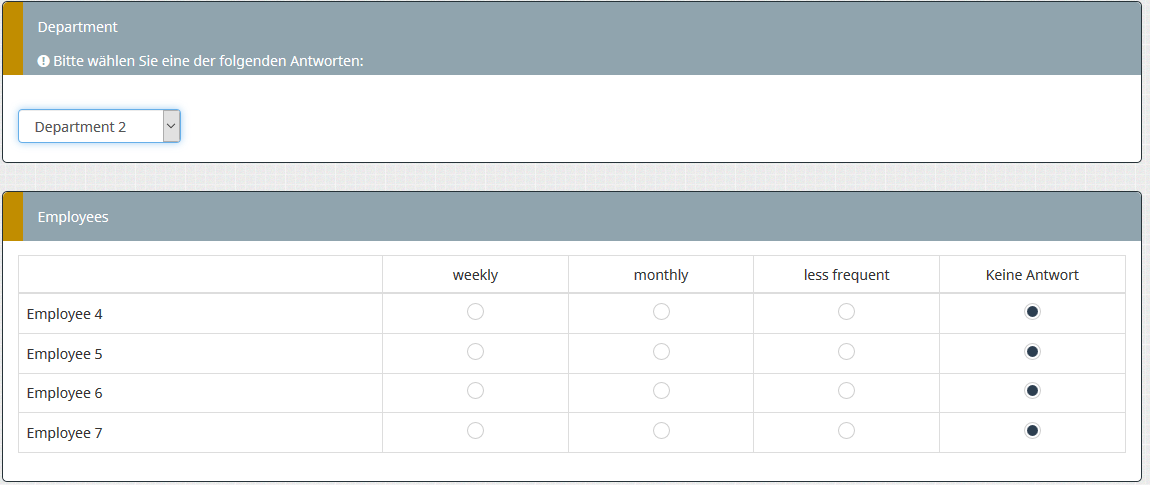
Task: Select less frequent for Employee 4
Action: (x=846, y=312)
